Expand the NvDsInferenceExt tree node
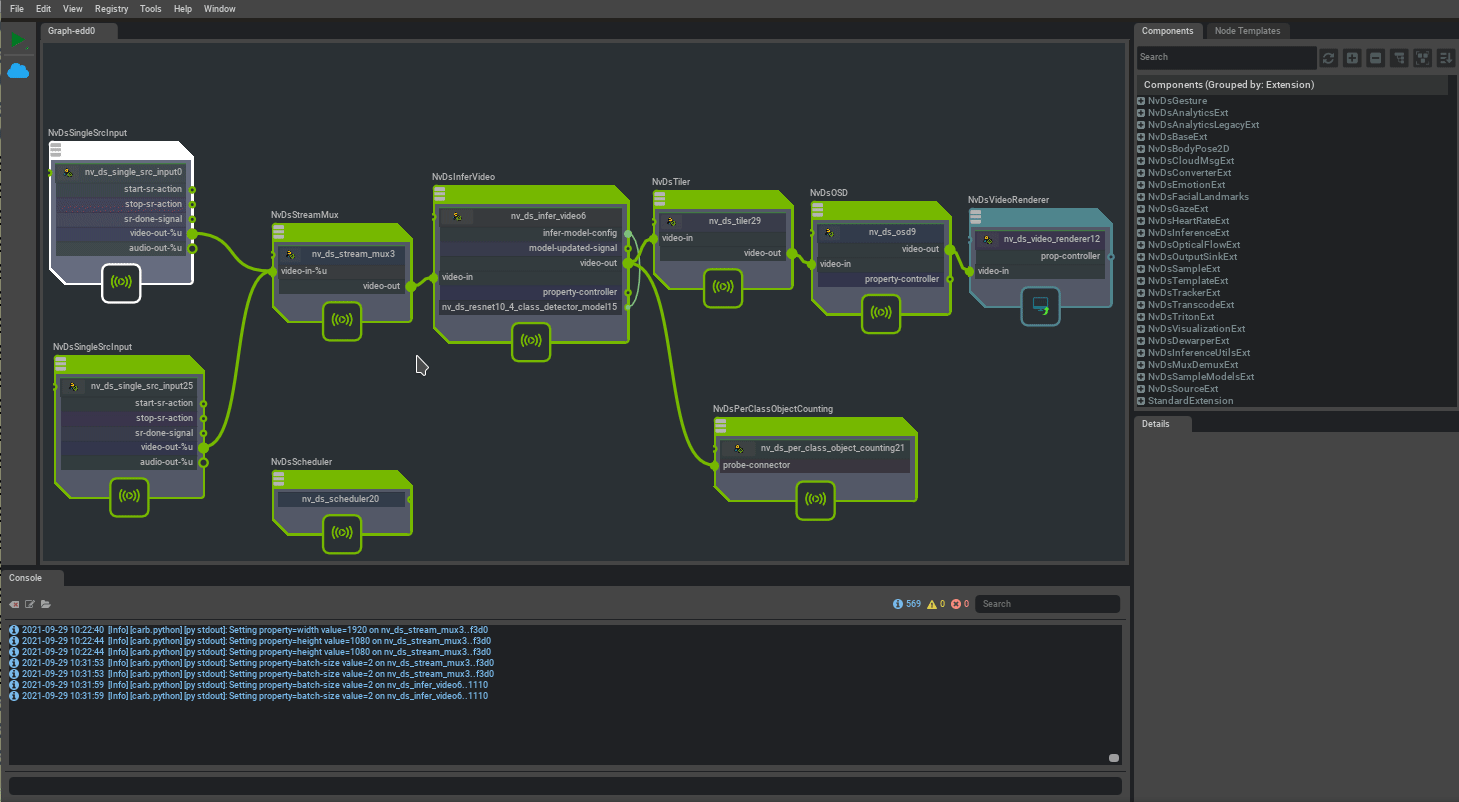This screenshot has height=802, width=1459. pos(1141,233)
